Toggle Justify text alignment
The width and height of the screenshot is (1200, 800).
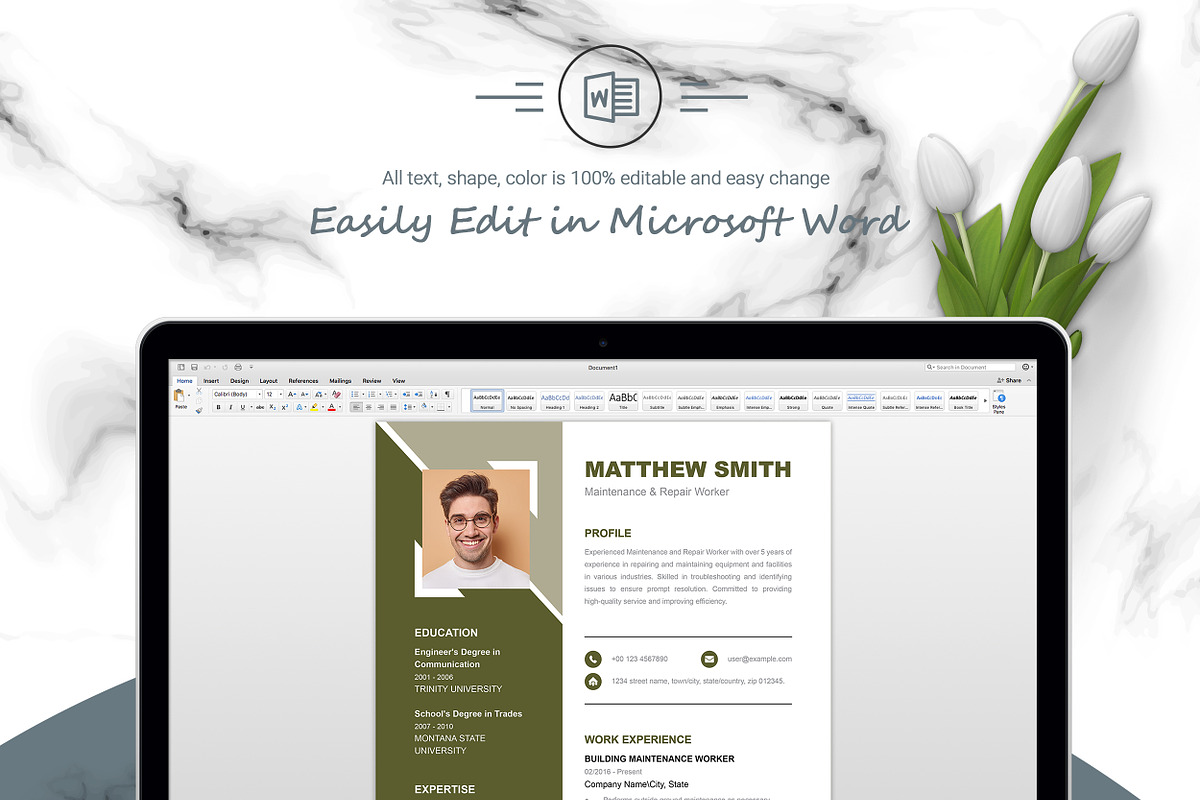(393, 407)
